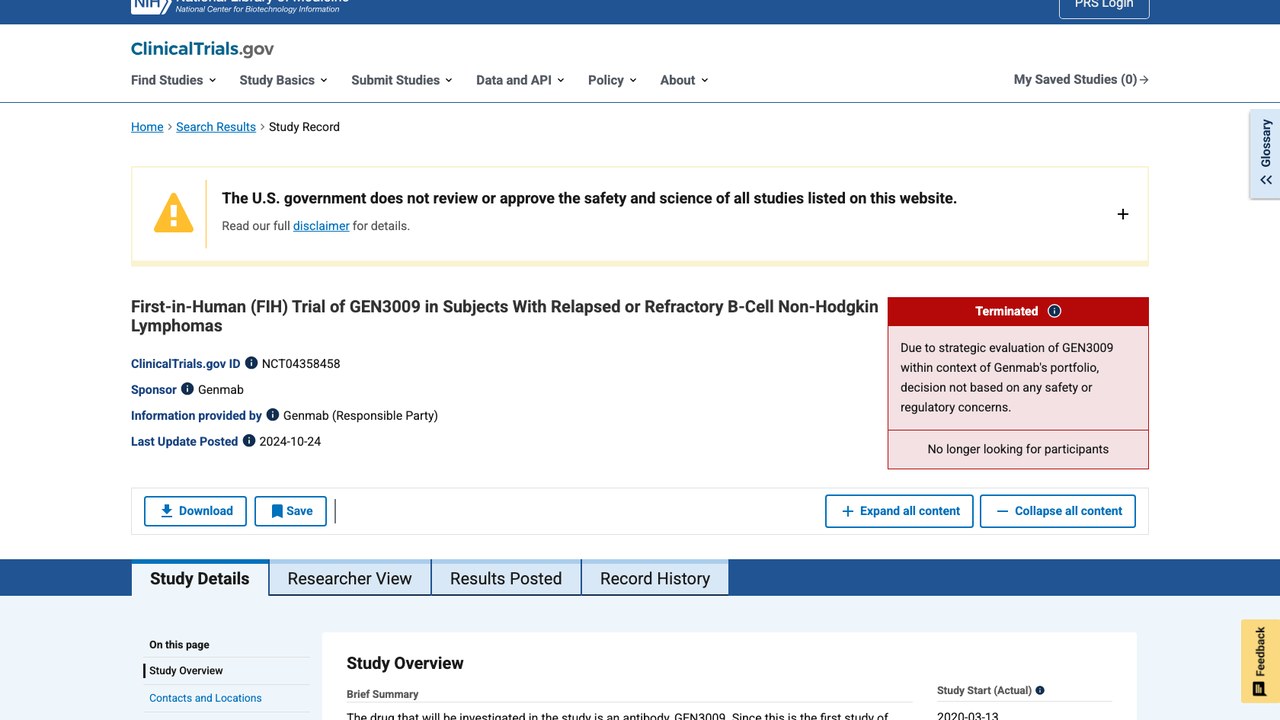Click the PRS Login button

pos(1104,6)
